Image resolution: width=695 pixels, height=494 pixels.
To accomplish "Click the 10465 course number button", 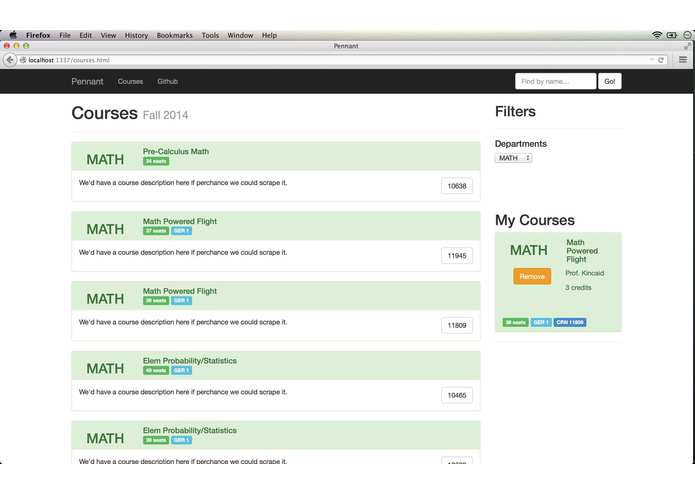I will click(457, 395).
